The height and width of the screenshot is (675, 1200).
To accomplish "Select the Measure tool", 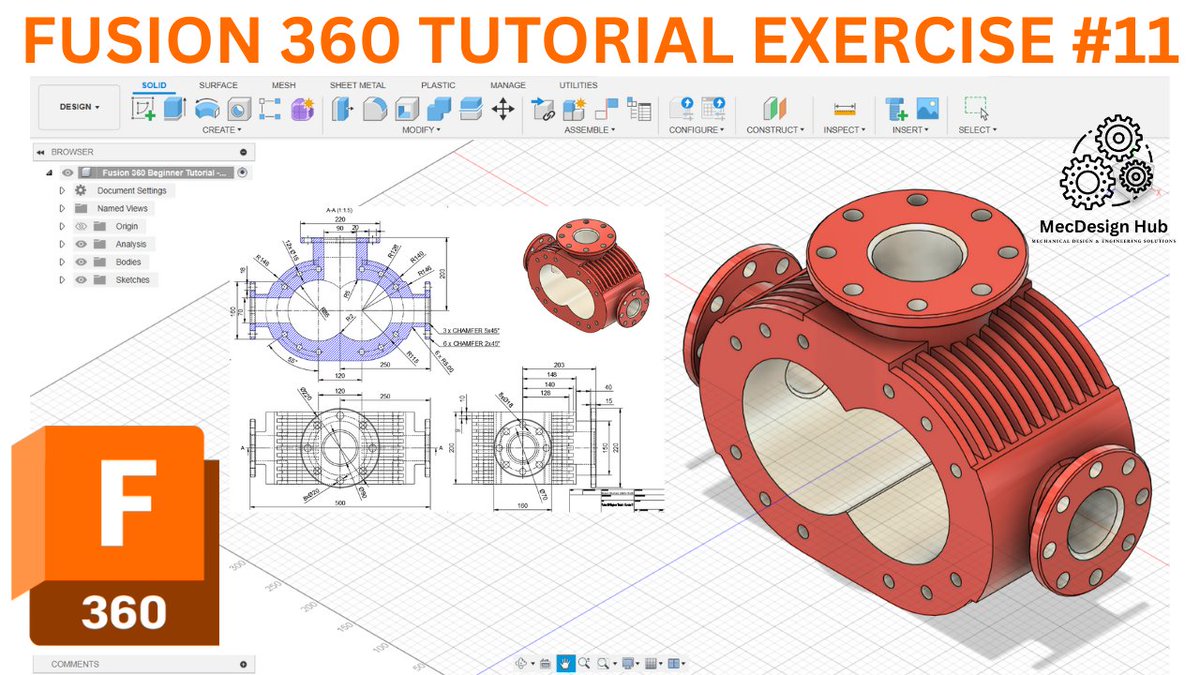I will tap(846, 108).
